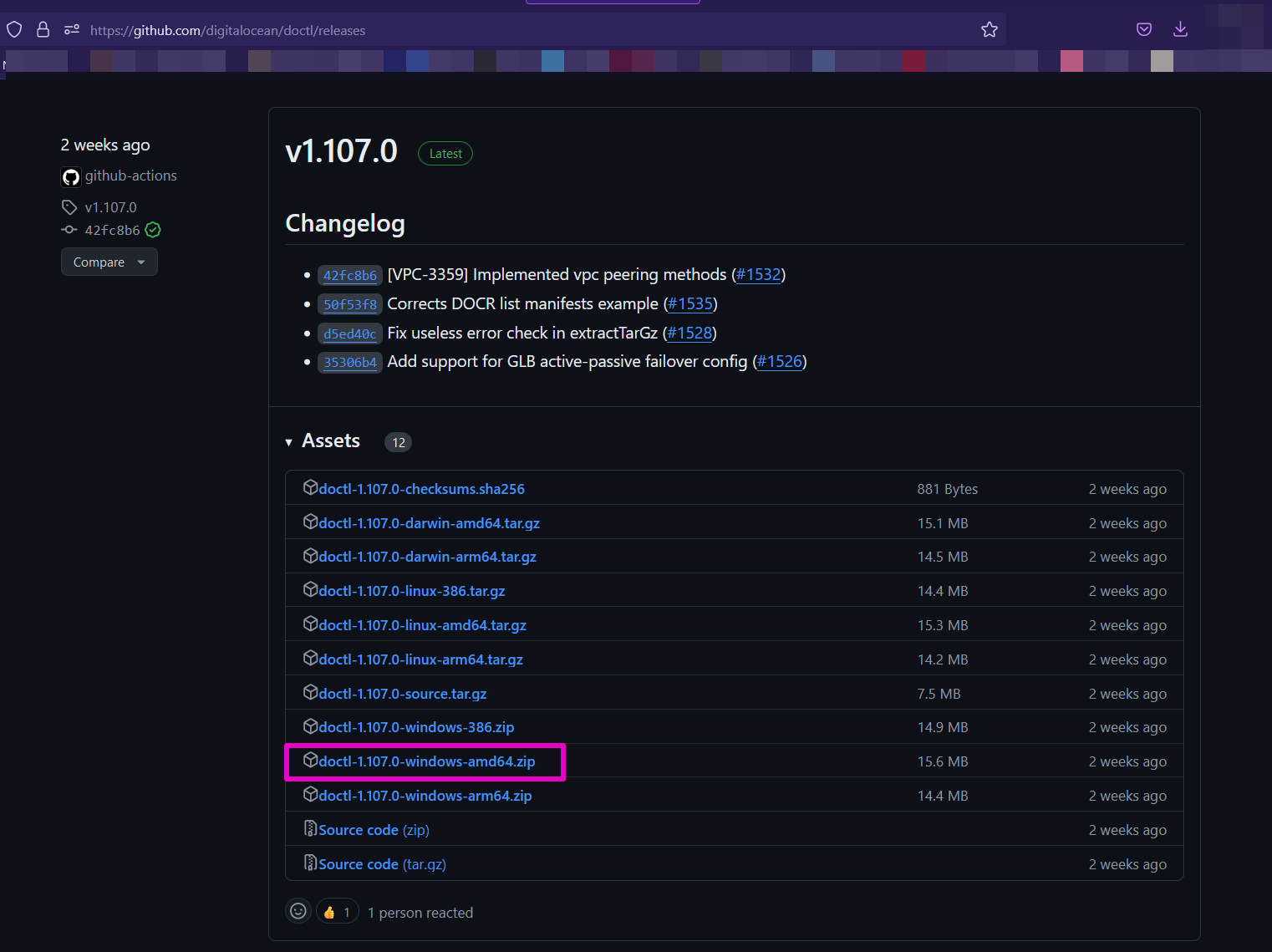The image size is (1272, 952).
Task: Open the browser downloads icon
Action: tap(1180, 30)
